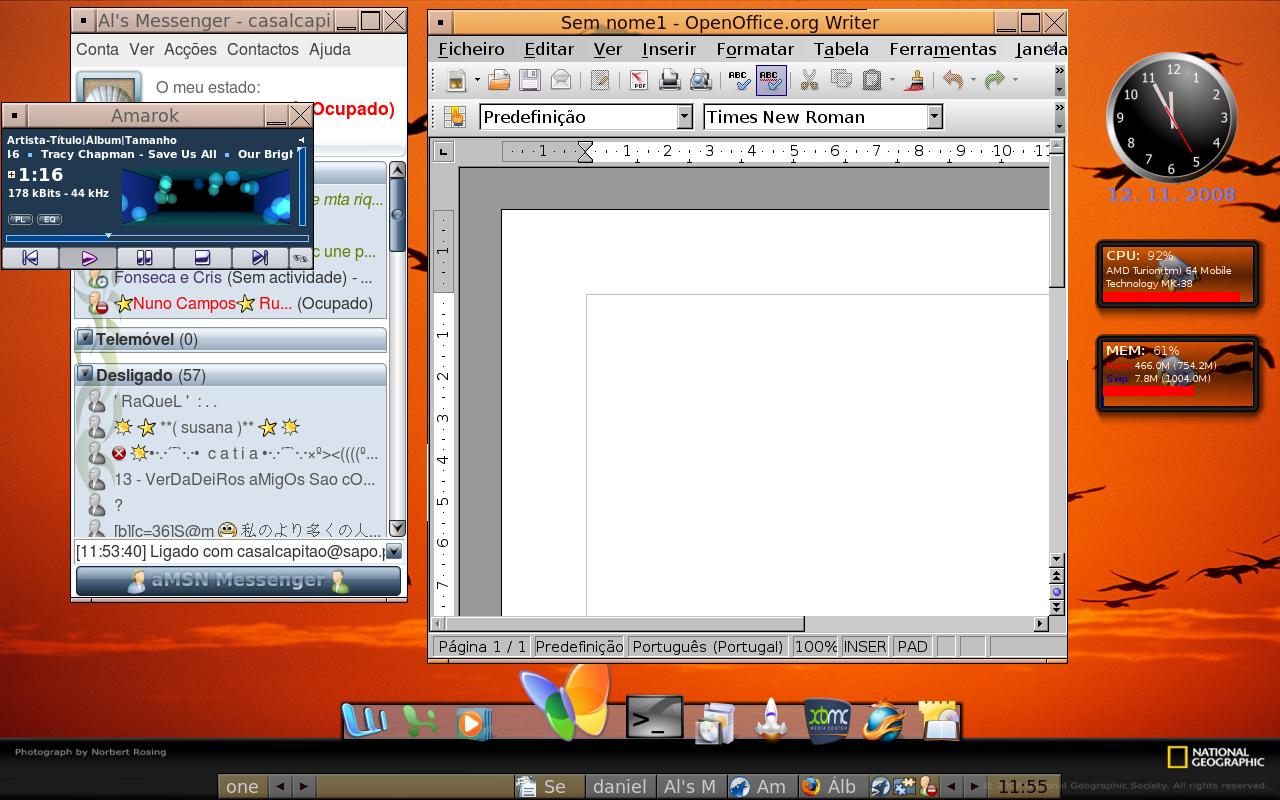Launch terminal from dock
1280x800 pixels.
[655, 717]
